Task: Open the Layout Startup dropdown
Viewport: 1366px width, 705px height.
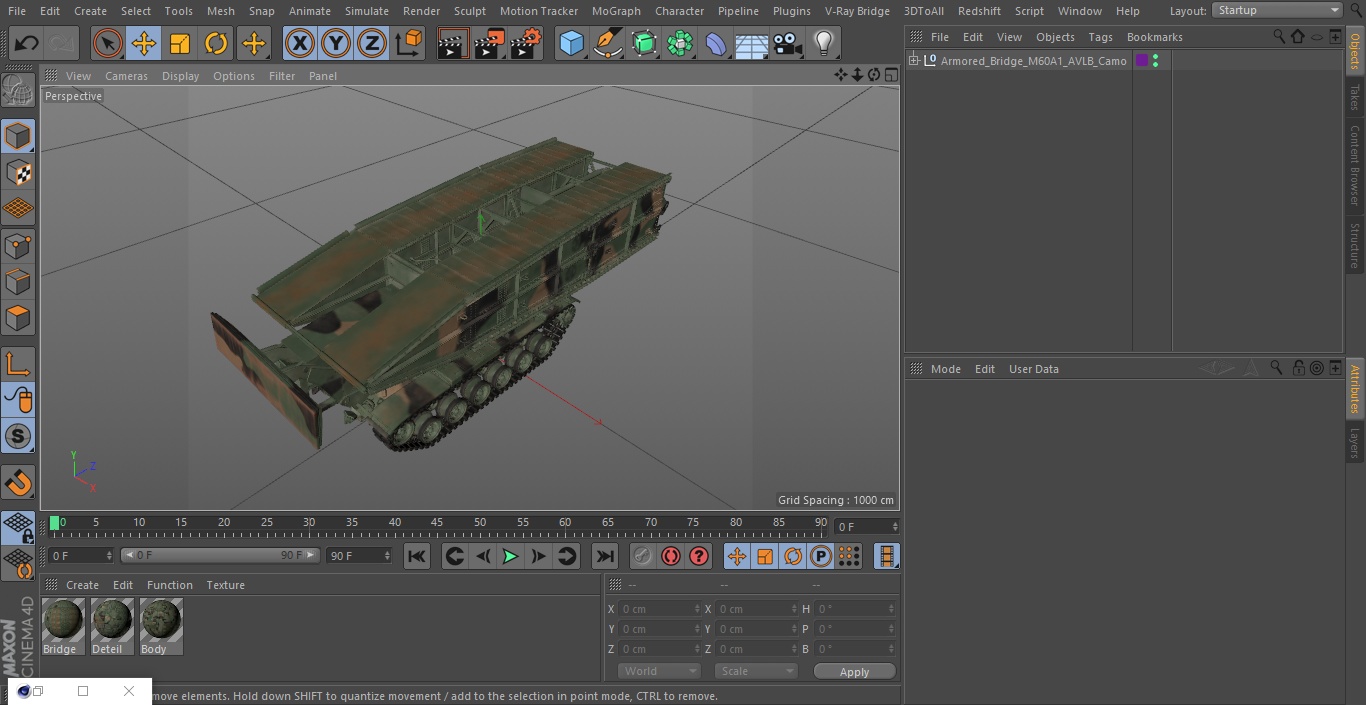Action: 1277,10
